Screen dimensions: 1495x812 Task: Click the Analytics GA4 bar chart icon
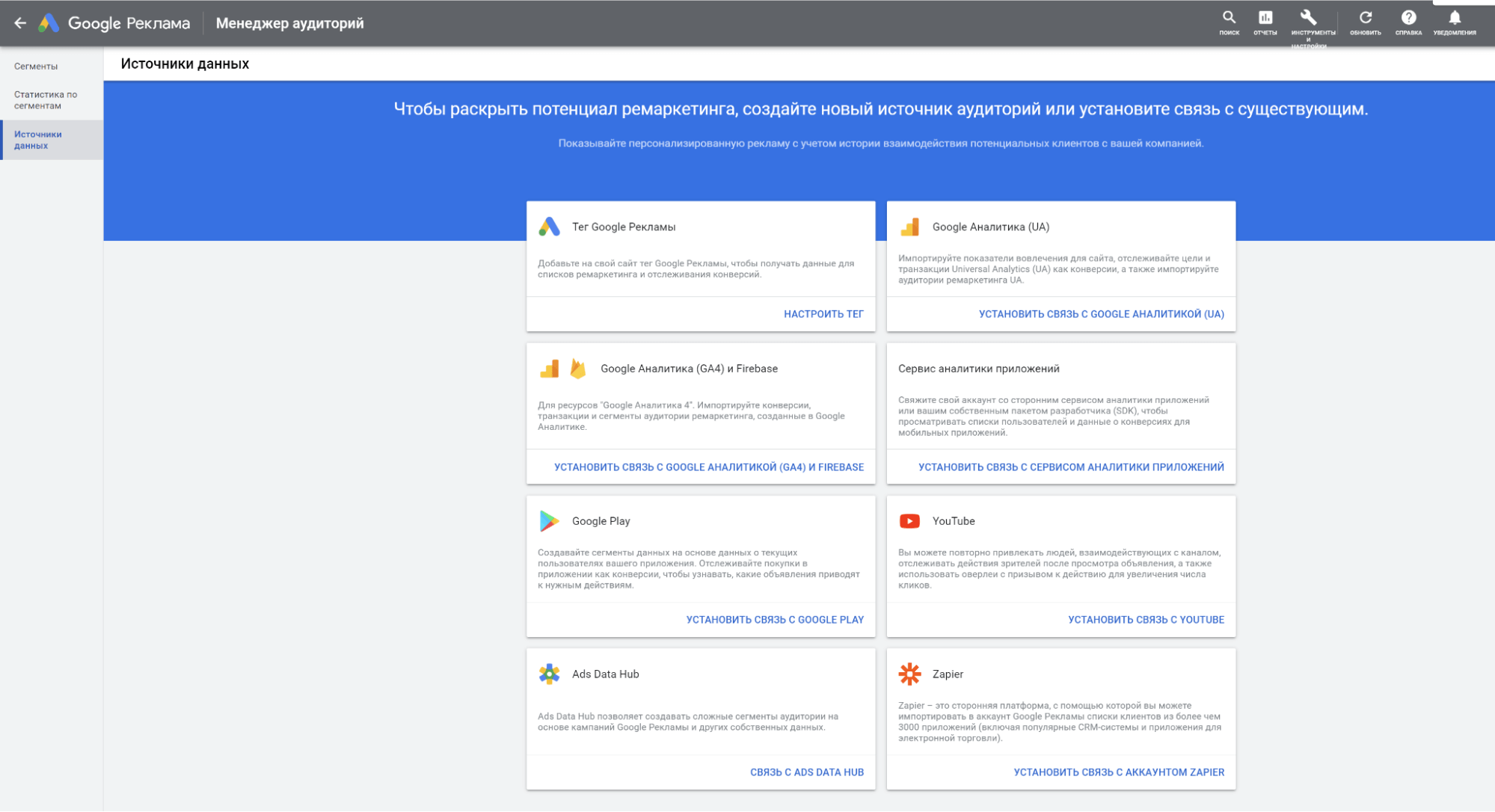[x=549, y=369]
